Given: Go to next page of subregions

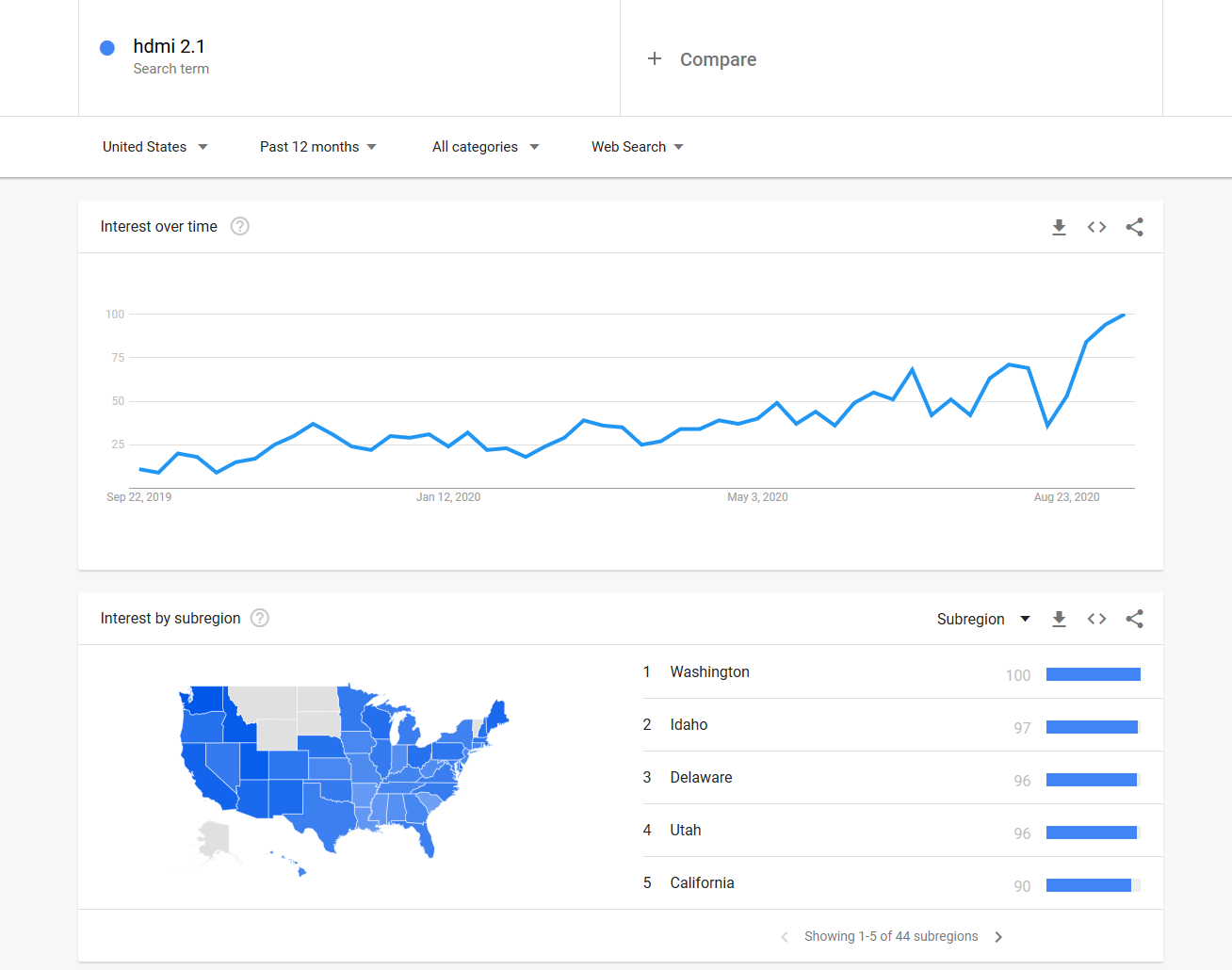Looking at the screenshot, I should pyautogui.click(x=998, y=937).
